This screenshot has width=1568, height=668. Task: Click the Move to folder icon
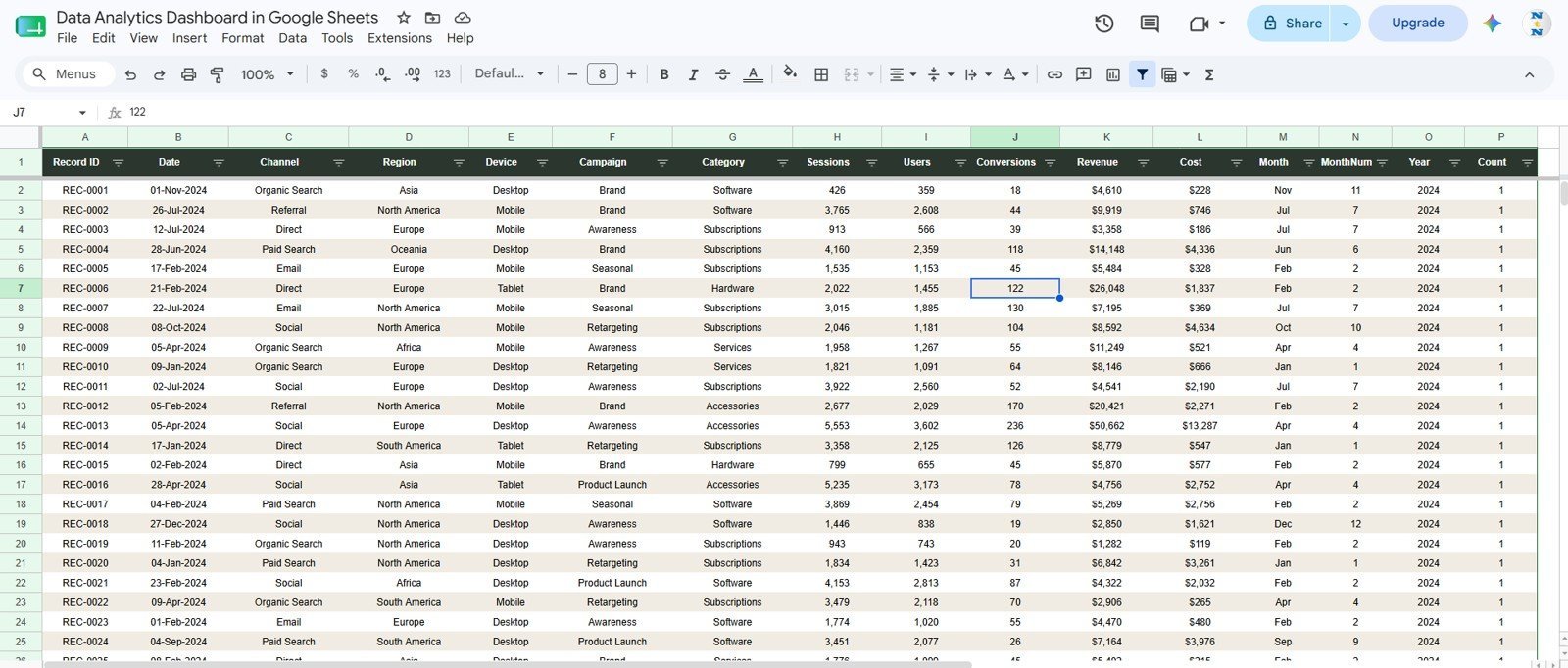432,18
